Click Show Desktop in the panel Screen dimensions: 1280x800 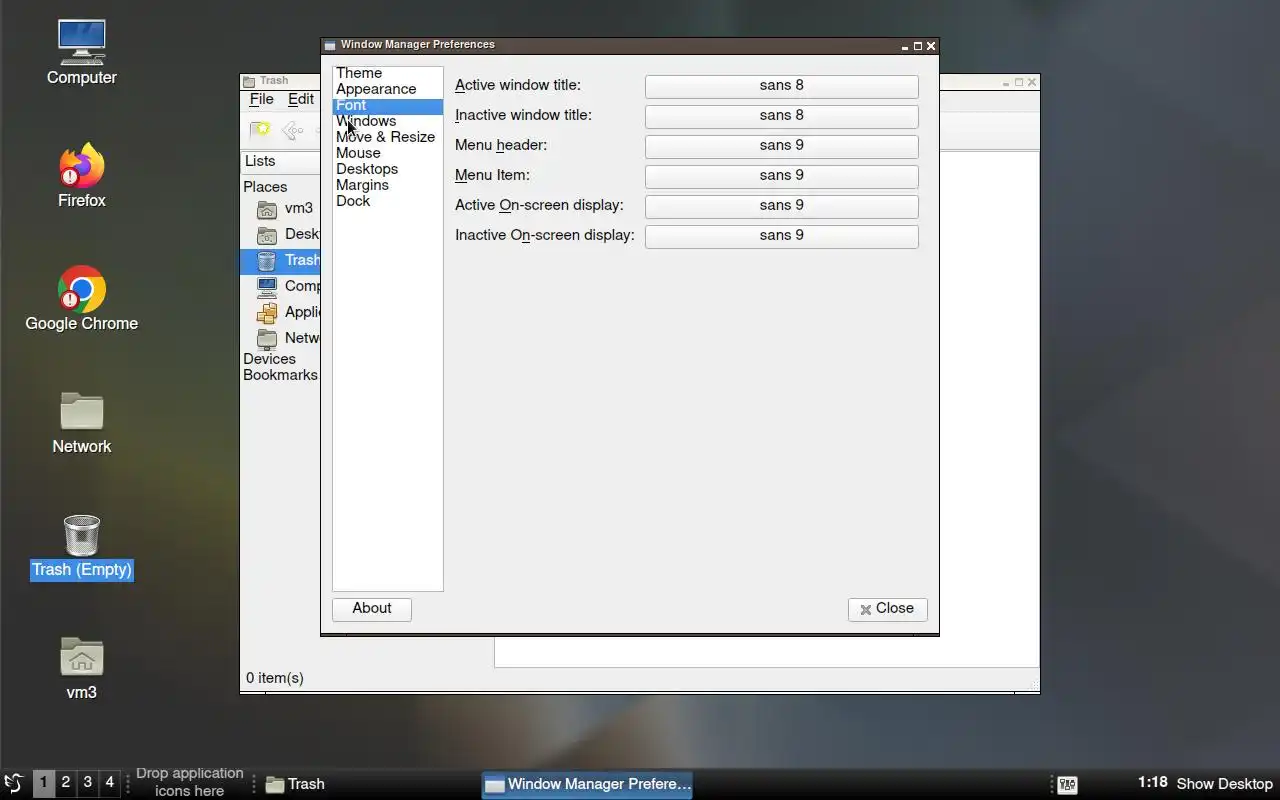1224,784
